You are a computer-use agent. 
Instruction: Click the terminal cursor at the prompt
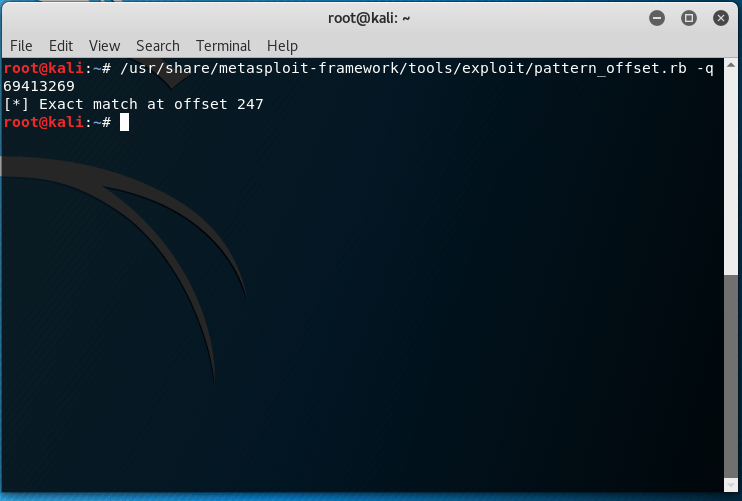point(124,122)
